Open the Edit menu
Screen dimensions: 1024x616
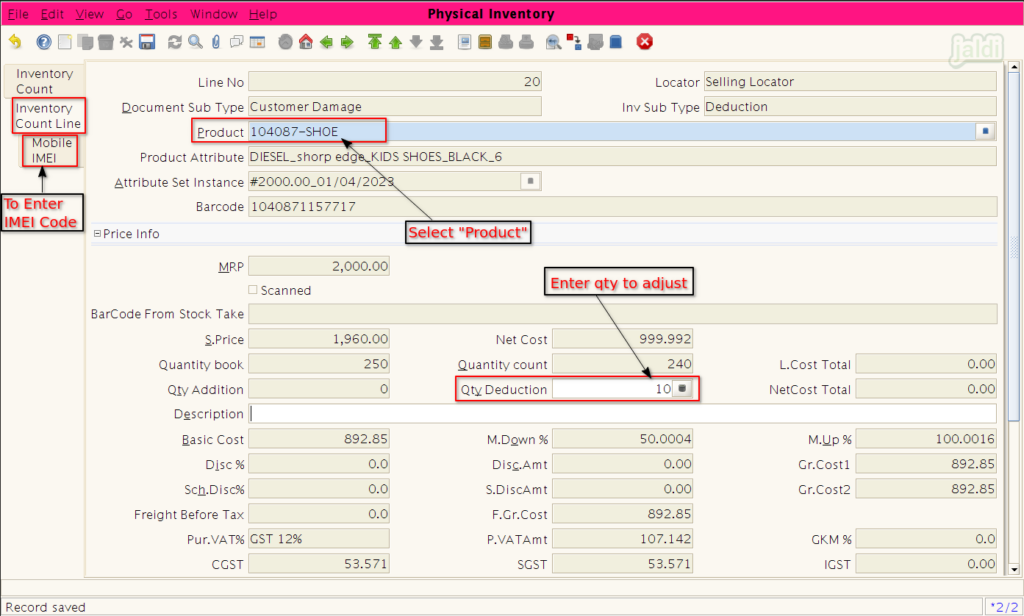coord(52,14)
